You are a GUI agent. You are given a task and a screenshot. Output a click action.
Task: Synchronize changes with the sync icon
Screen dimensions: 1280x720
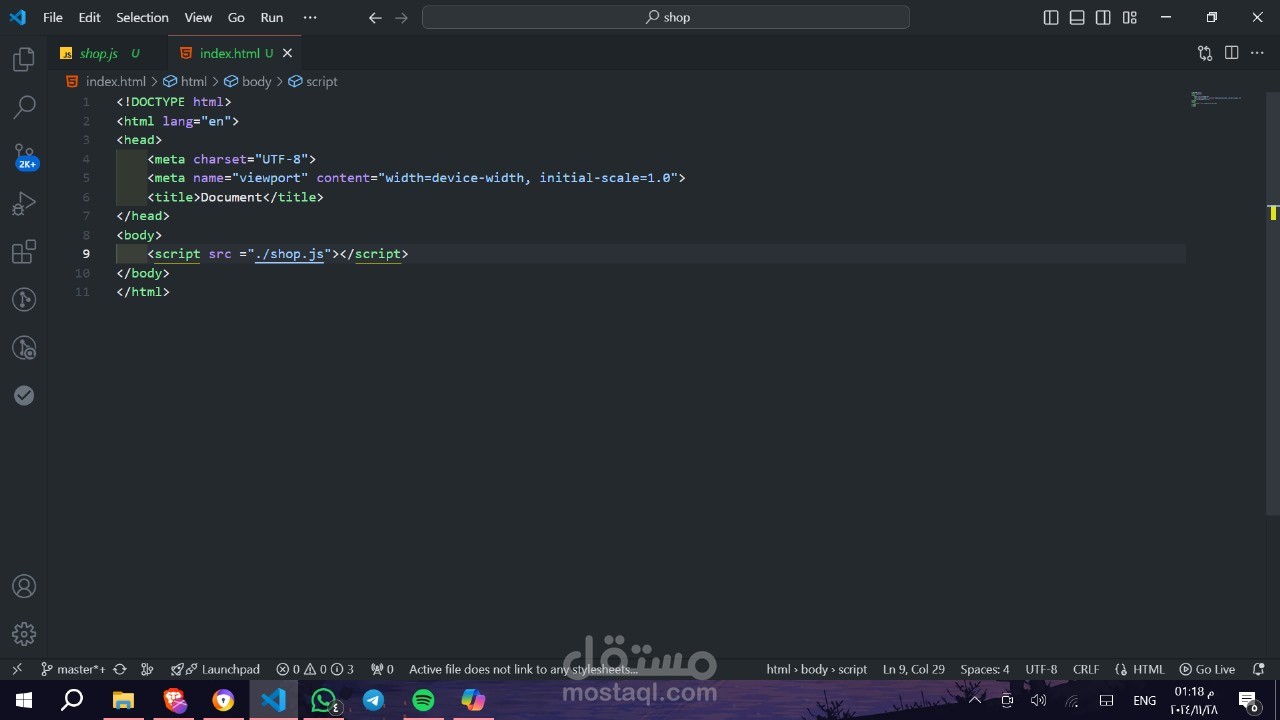coord(120,669)
